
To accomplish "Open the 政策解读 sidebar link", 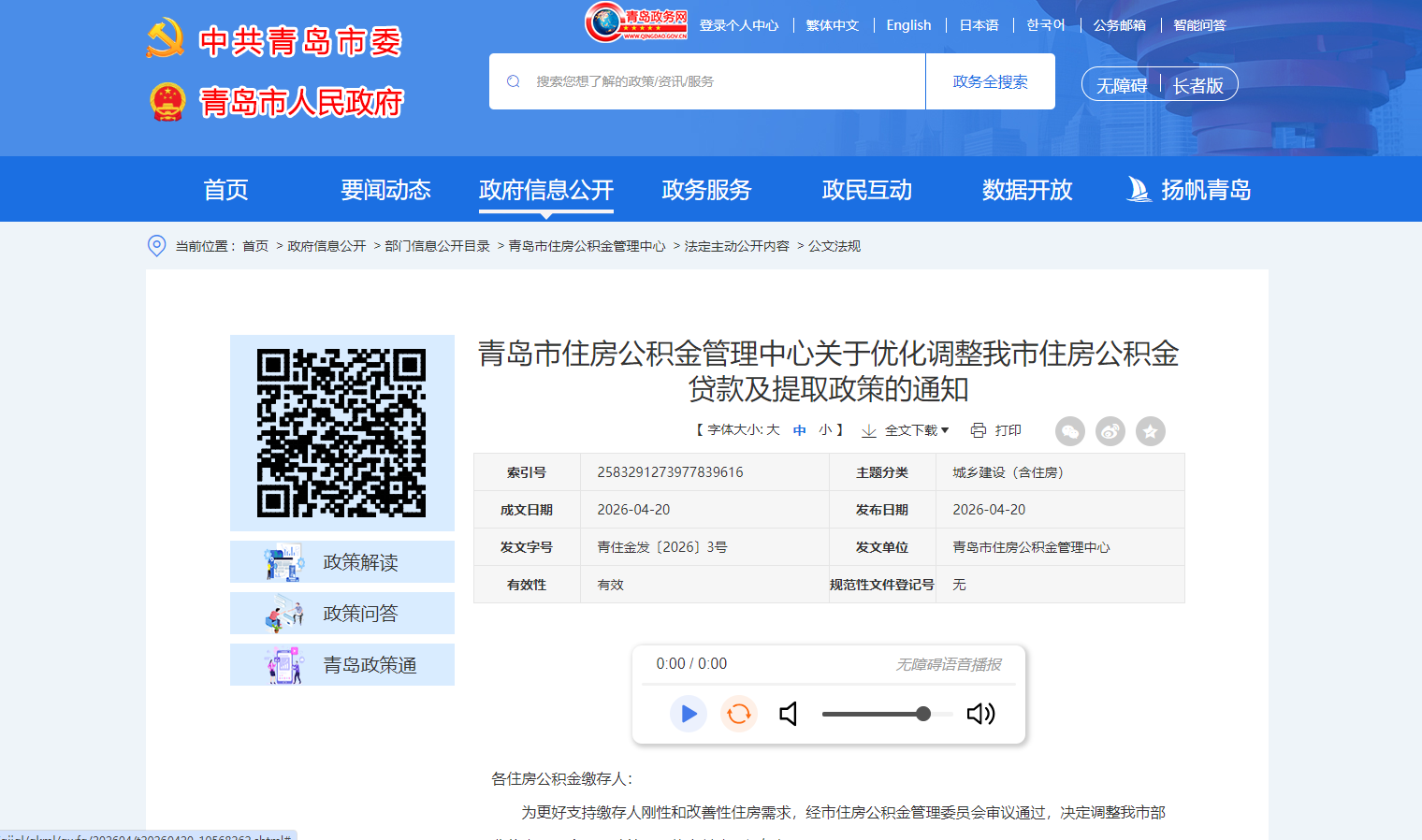I will click(x=342, y=562).
